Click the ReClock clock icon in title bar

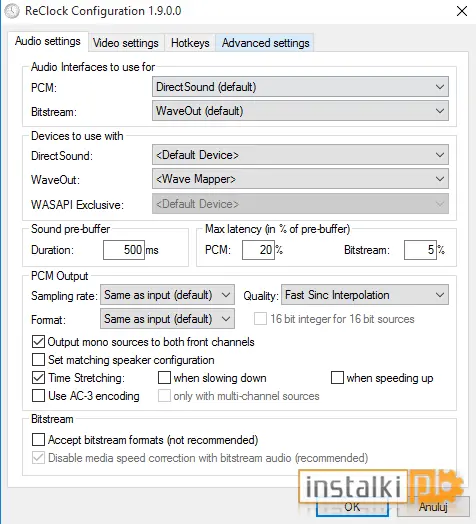(12, 11)
